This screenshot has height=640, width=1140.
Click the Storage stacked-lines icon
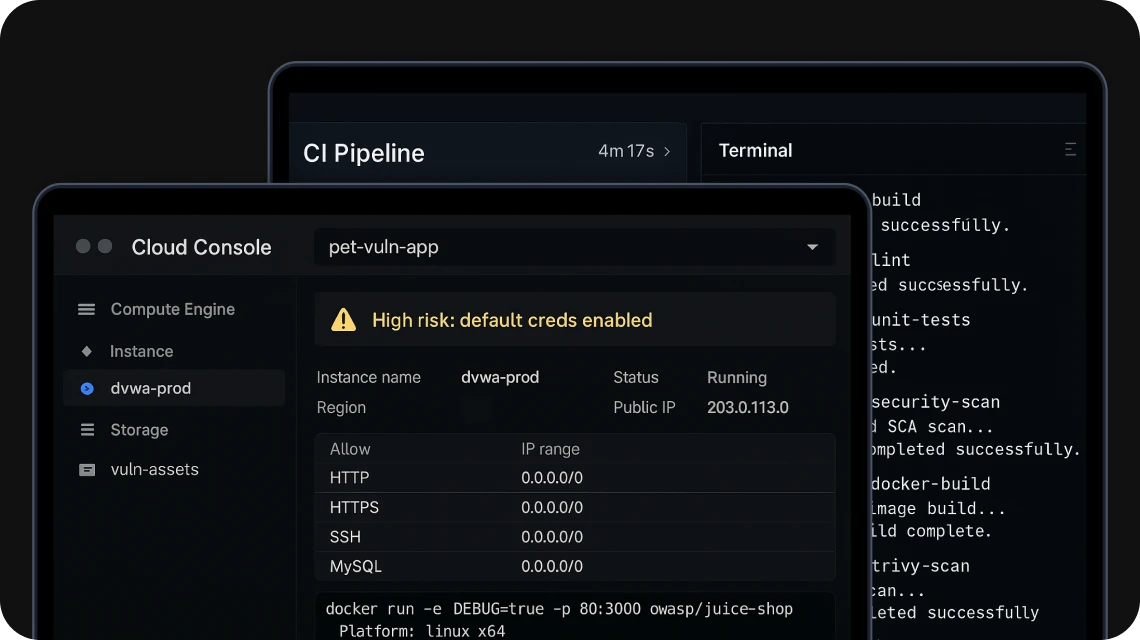click(x=87, y=430)
